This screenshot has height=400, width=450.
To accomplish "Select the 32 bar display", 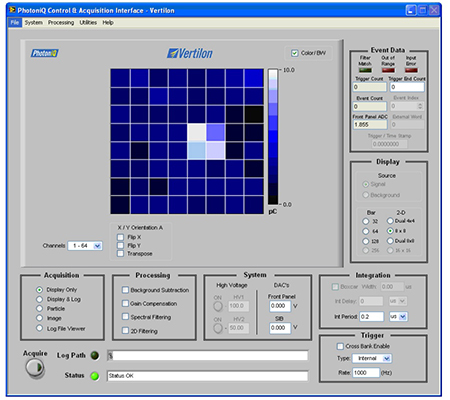I will [366, 221].
